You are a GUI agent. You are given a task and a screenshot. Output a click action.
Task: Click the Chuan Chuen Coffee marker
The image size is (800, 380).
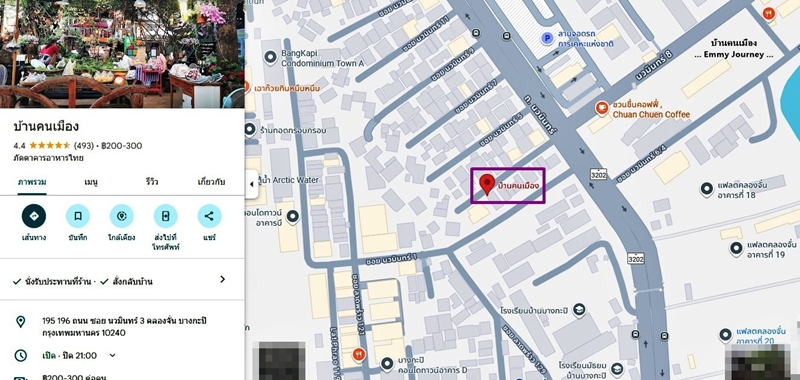[602, 108]
